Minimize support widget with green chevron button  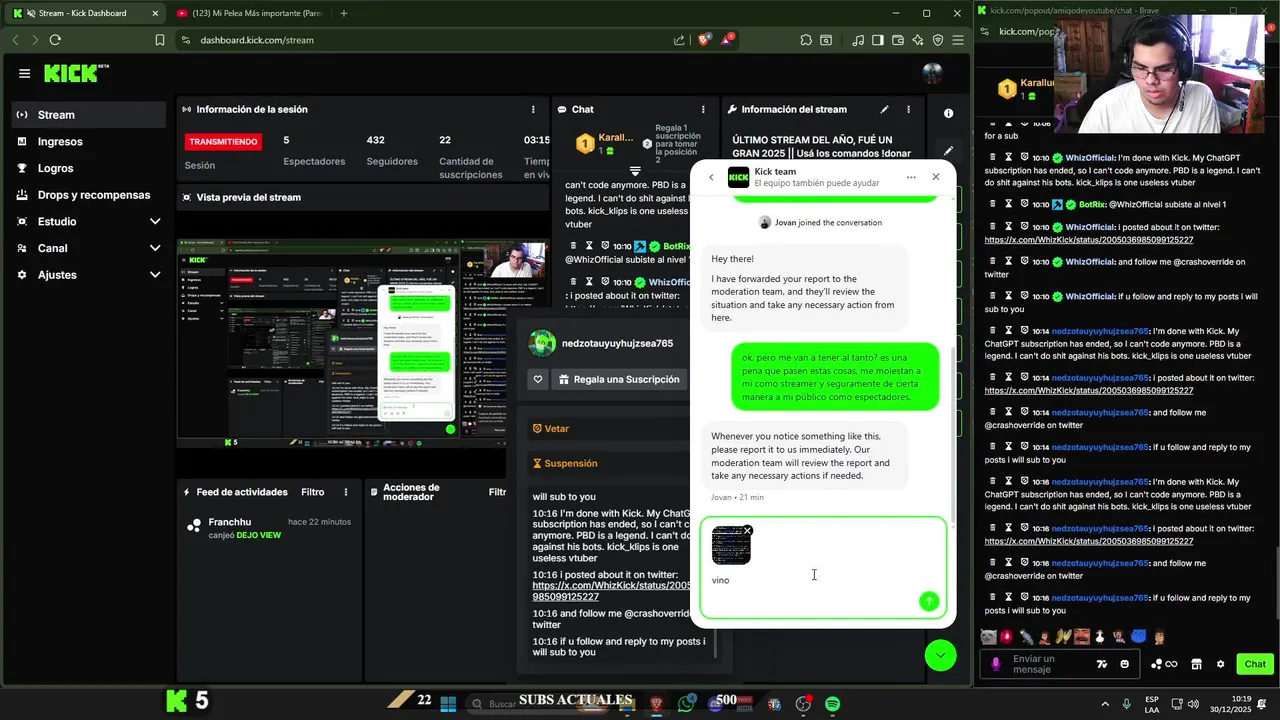(940, 655)
